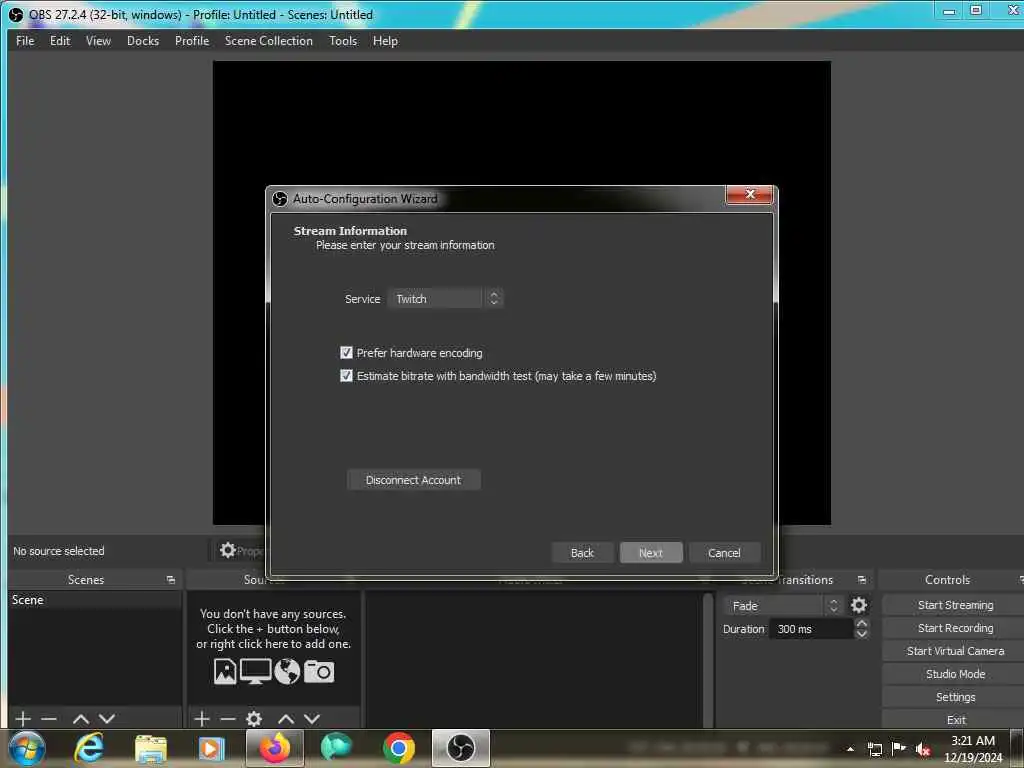
Task: Add a source with plus icon
Action: (x=202, y=719)
